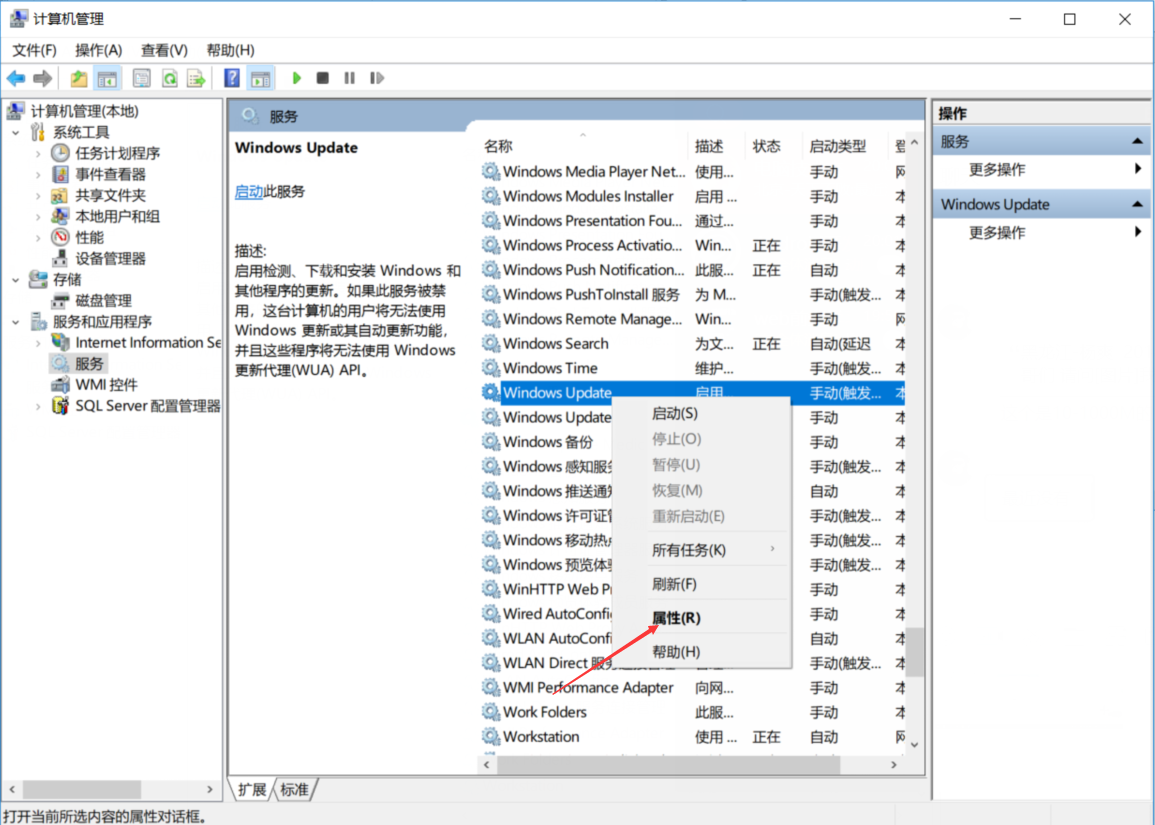The height and width of the screenshot is (825, 1155).
Task: Sort services by 状态 column header
Action: click(773, 146)
